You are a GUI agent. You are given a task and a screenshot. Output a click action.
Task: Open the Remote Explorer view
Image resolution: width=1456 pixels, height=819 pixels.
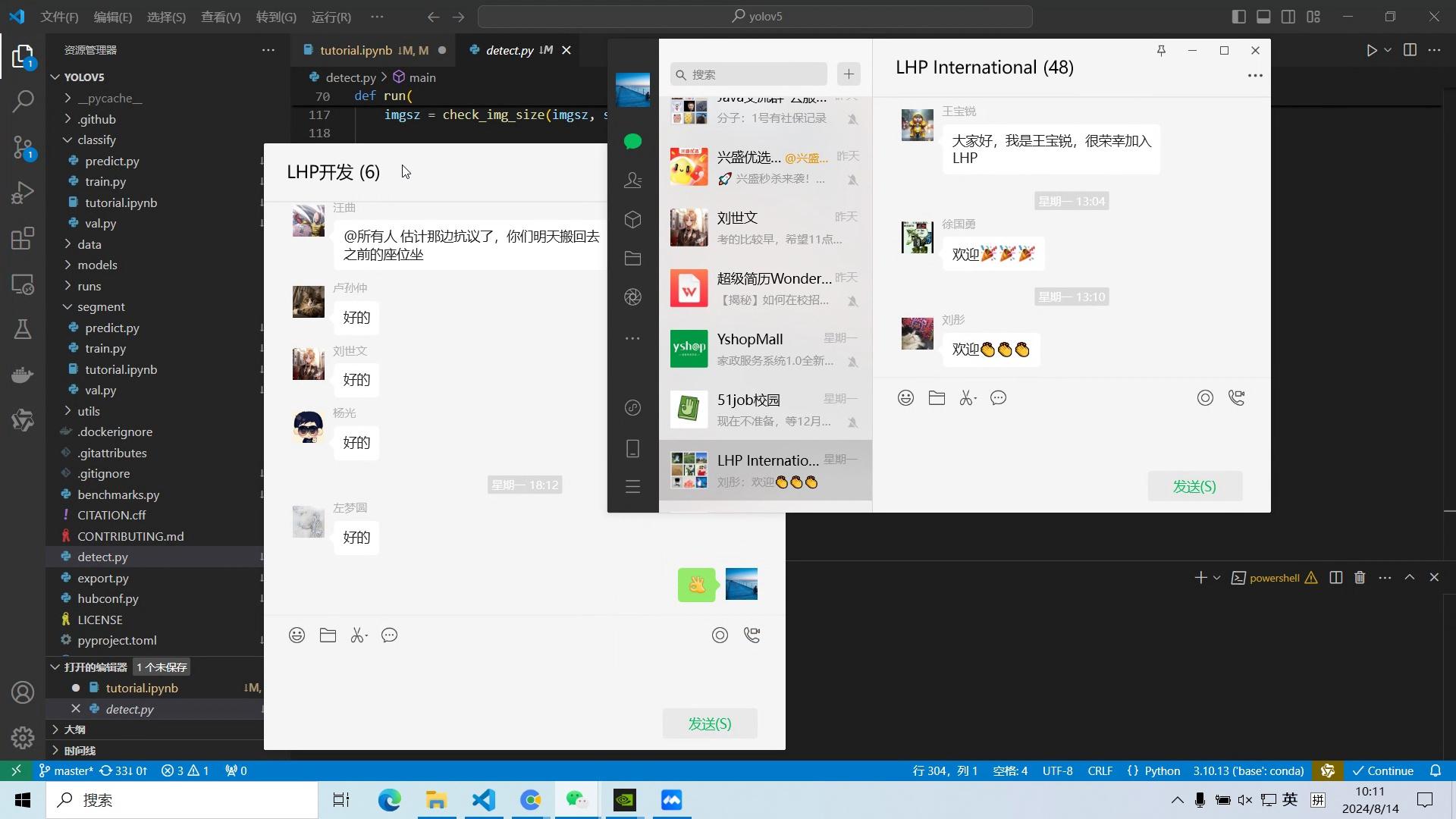pyautogui.click(x=23, y=284)
